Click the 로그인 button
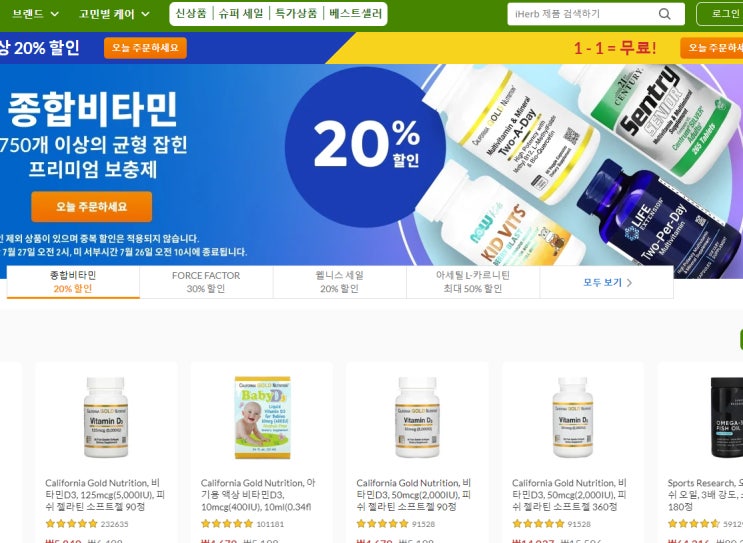 [x=724, y=14]
